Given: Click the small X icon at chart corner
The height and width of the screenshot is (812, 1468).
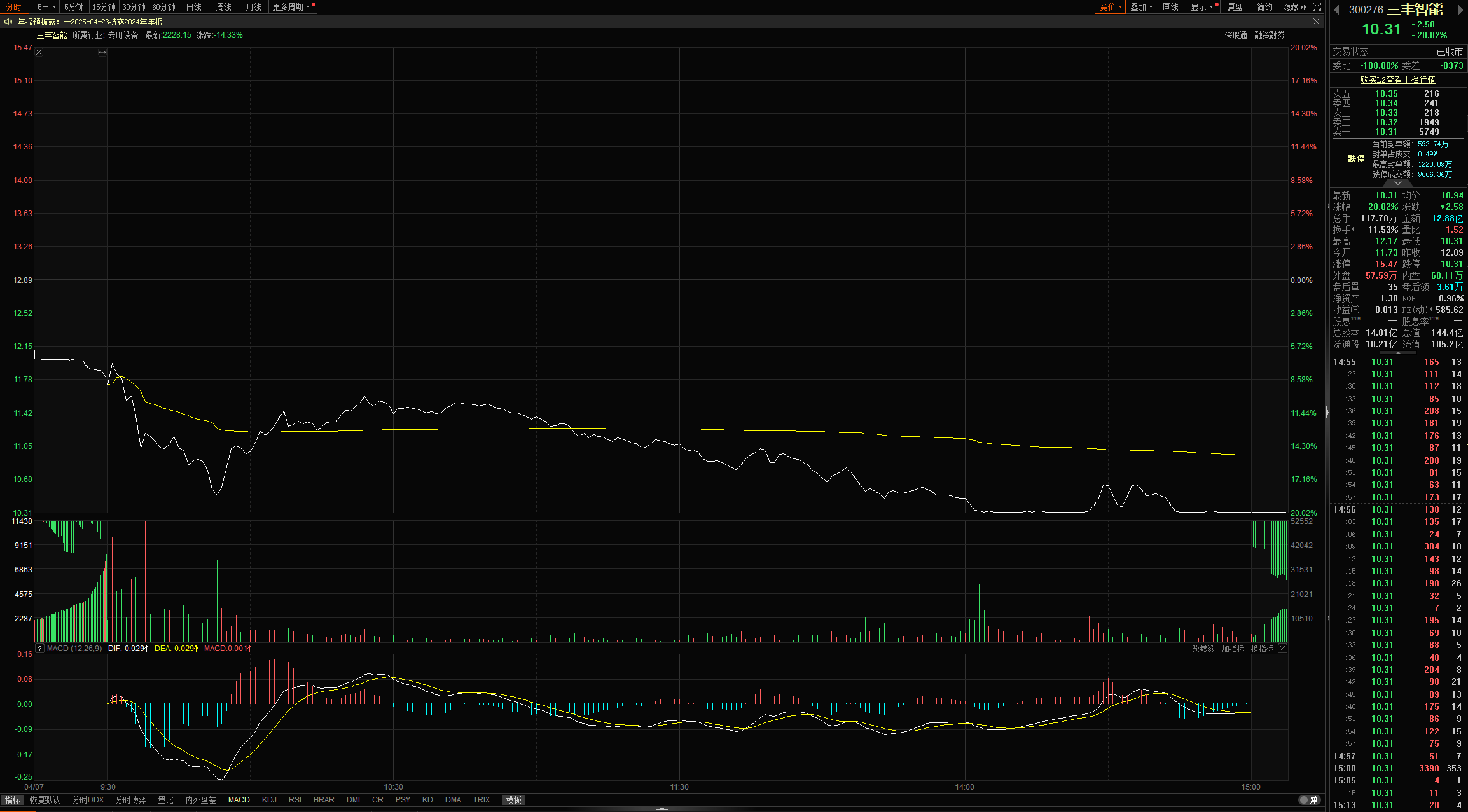Looking at the screenshot, I should pos(39,52).
